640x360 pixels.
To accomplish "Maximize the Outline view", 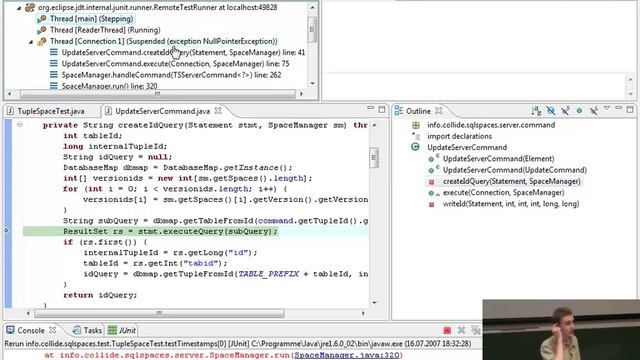I will pyautogui.click(x=630, y=109).
